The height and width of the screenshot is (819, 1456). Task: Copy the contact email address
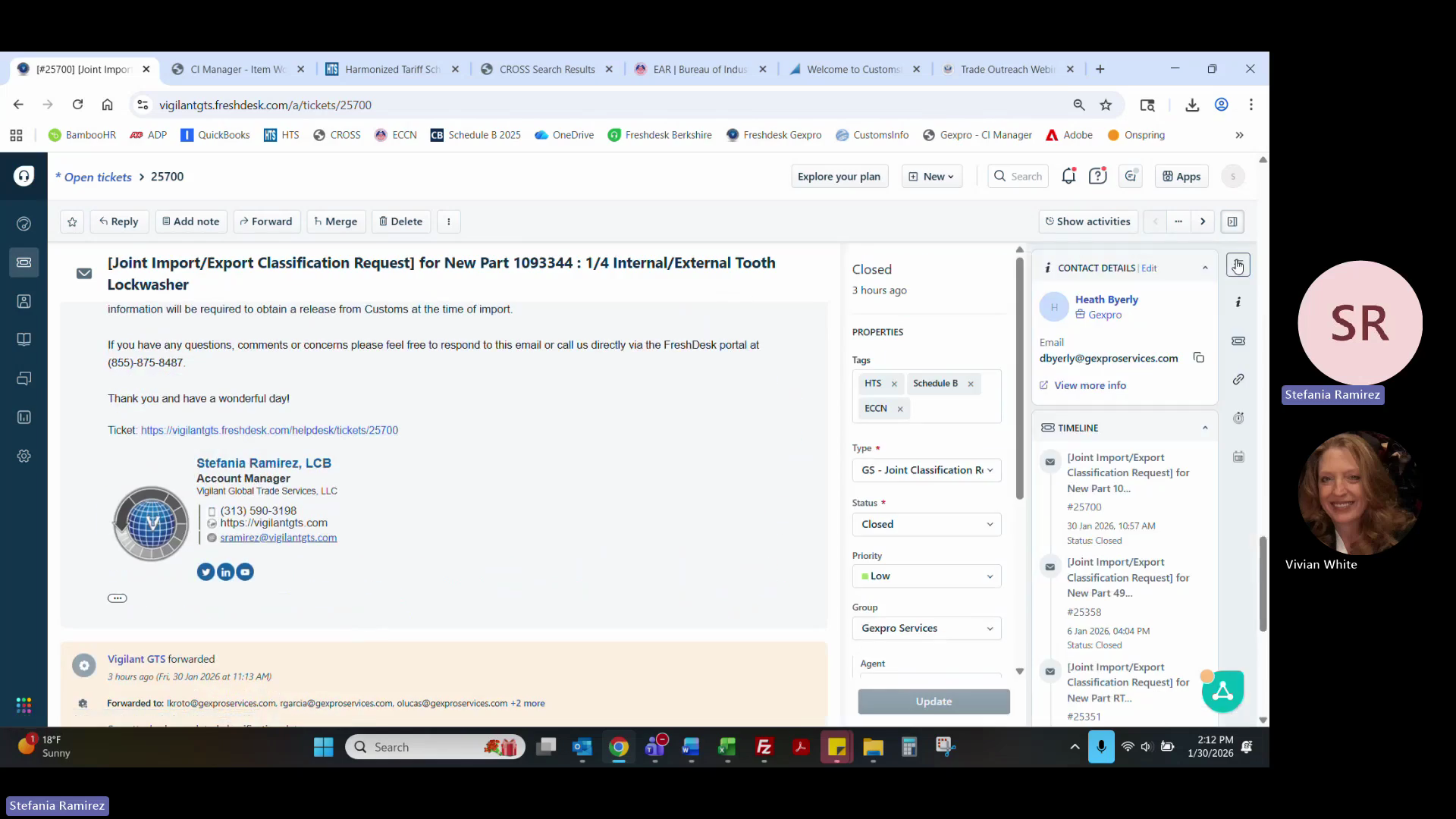[x=1198, y=357]
